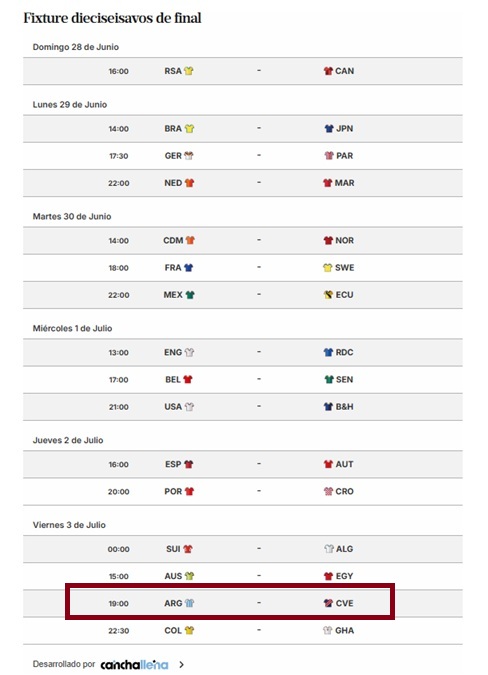This screenshot has width=488, height=675.
Task: Open the arrow next to canchallena logo
Action: click(x=182, y=665)
